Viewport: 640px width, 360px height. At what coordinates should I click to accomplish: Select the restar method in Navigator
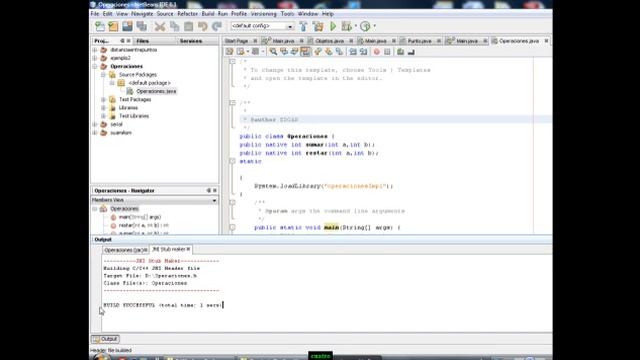click(143, 225)
